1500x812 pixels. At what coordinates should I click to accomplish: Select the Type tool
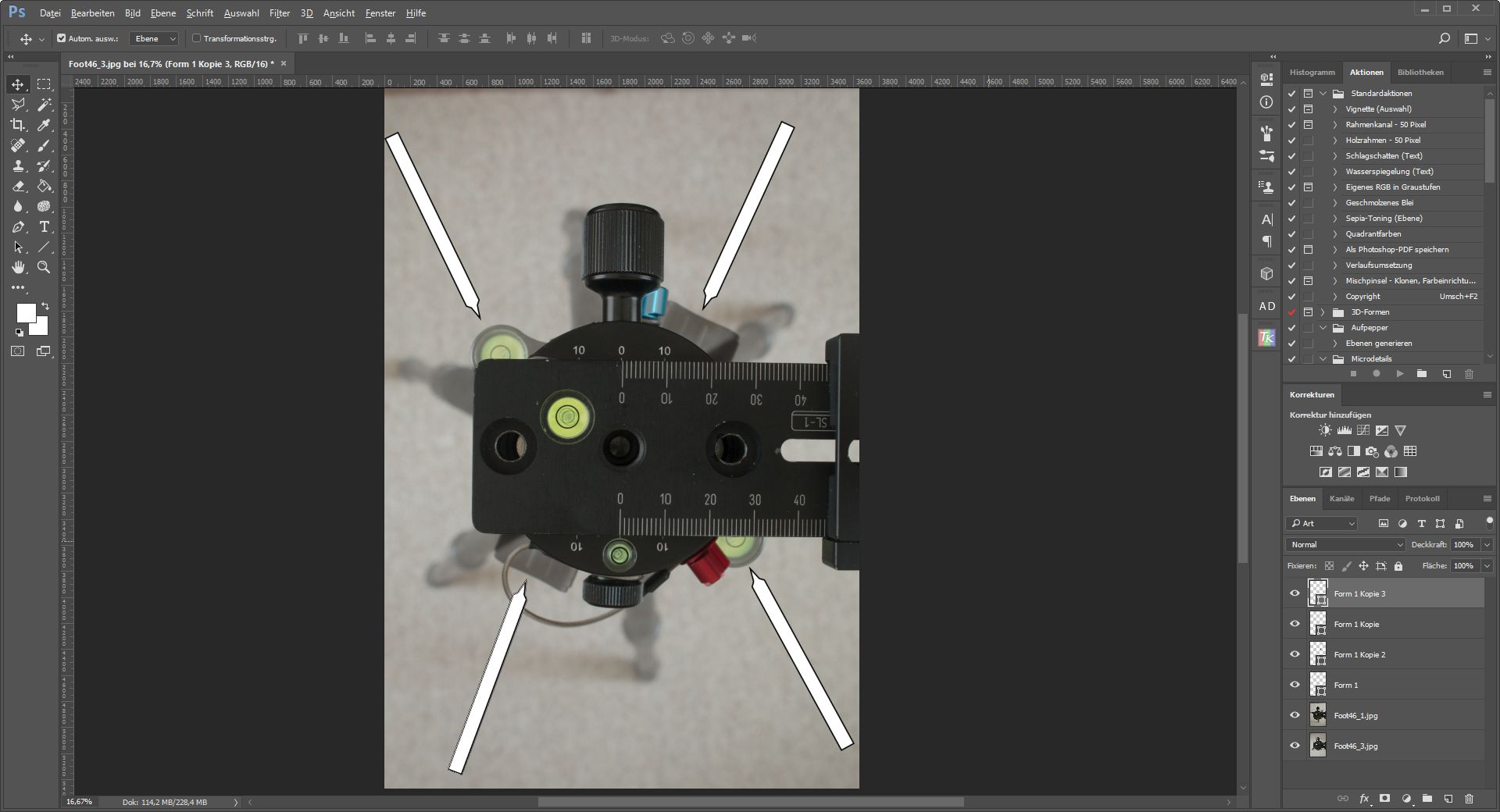pos(44,227)
